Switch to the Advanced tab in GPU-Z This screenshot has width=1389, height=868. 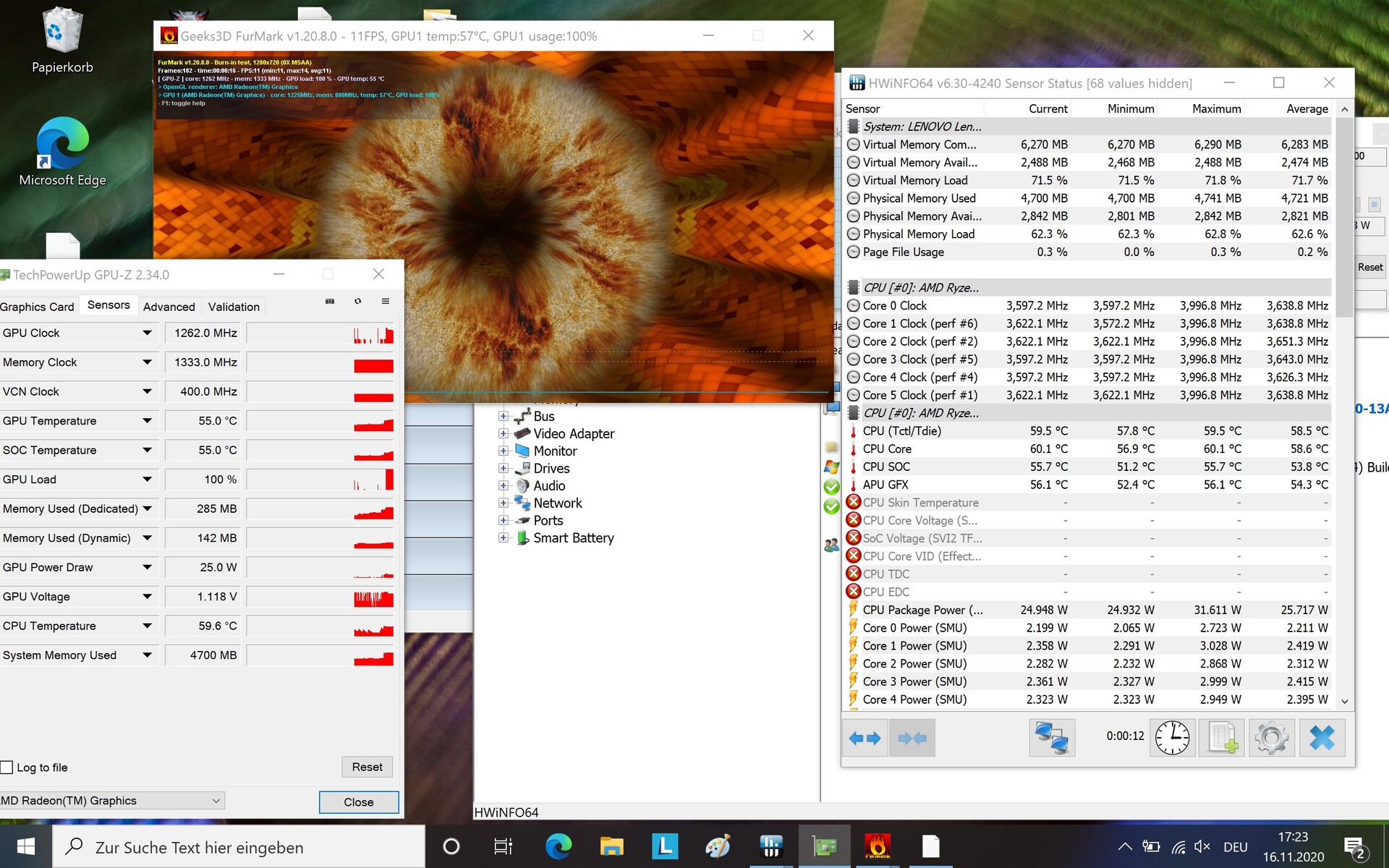click(x=169, y=307)
